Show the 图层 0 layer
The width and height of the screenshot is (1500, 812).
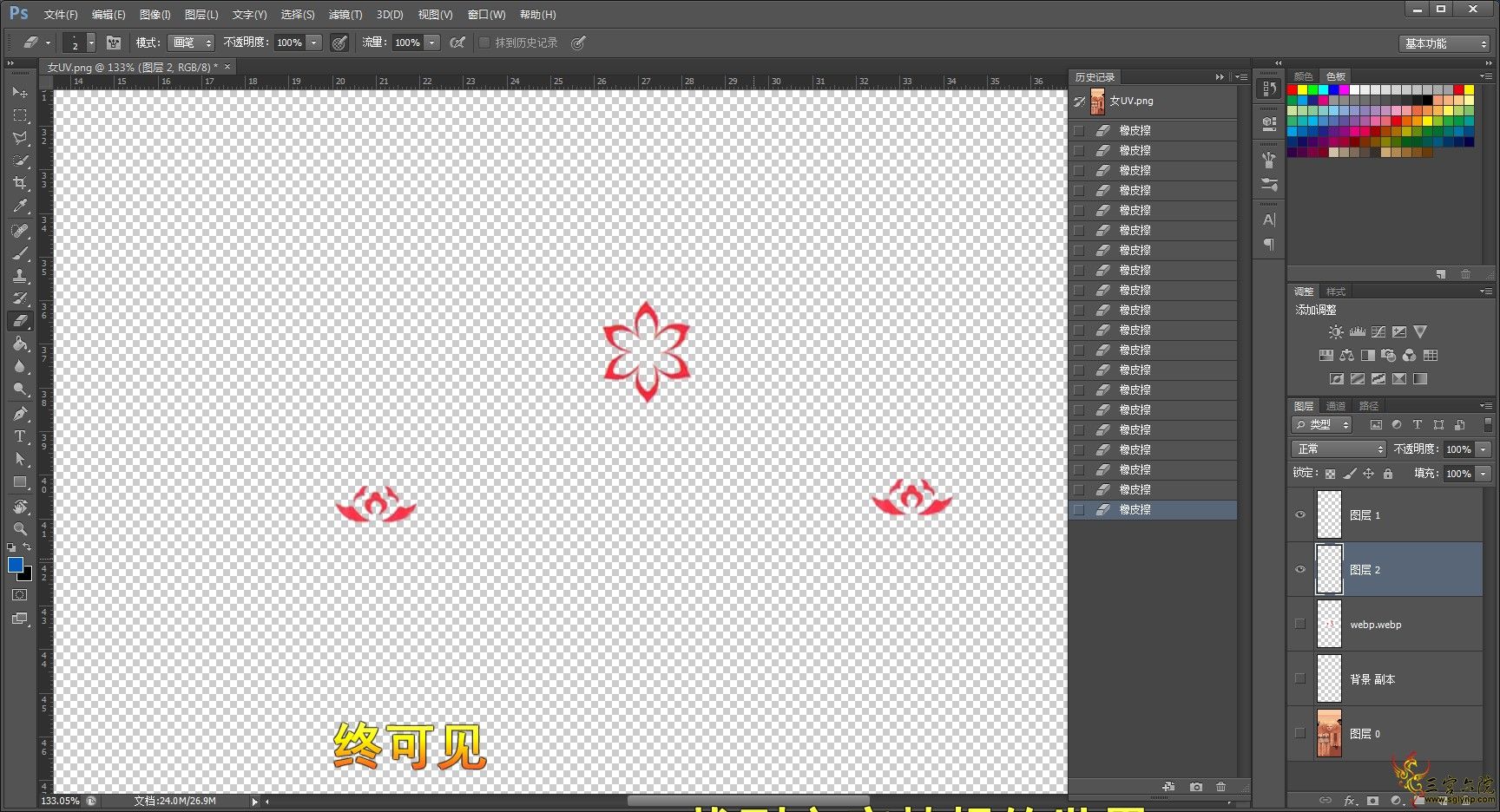(1300, 733)
